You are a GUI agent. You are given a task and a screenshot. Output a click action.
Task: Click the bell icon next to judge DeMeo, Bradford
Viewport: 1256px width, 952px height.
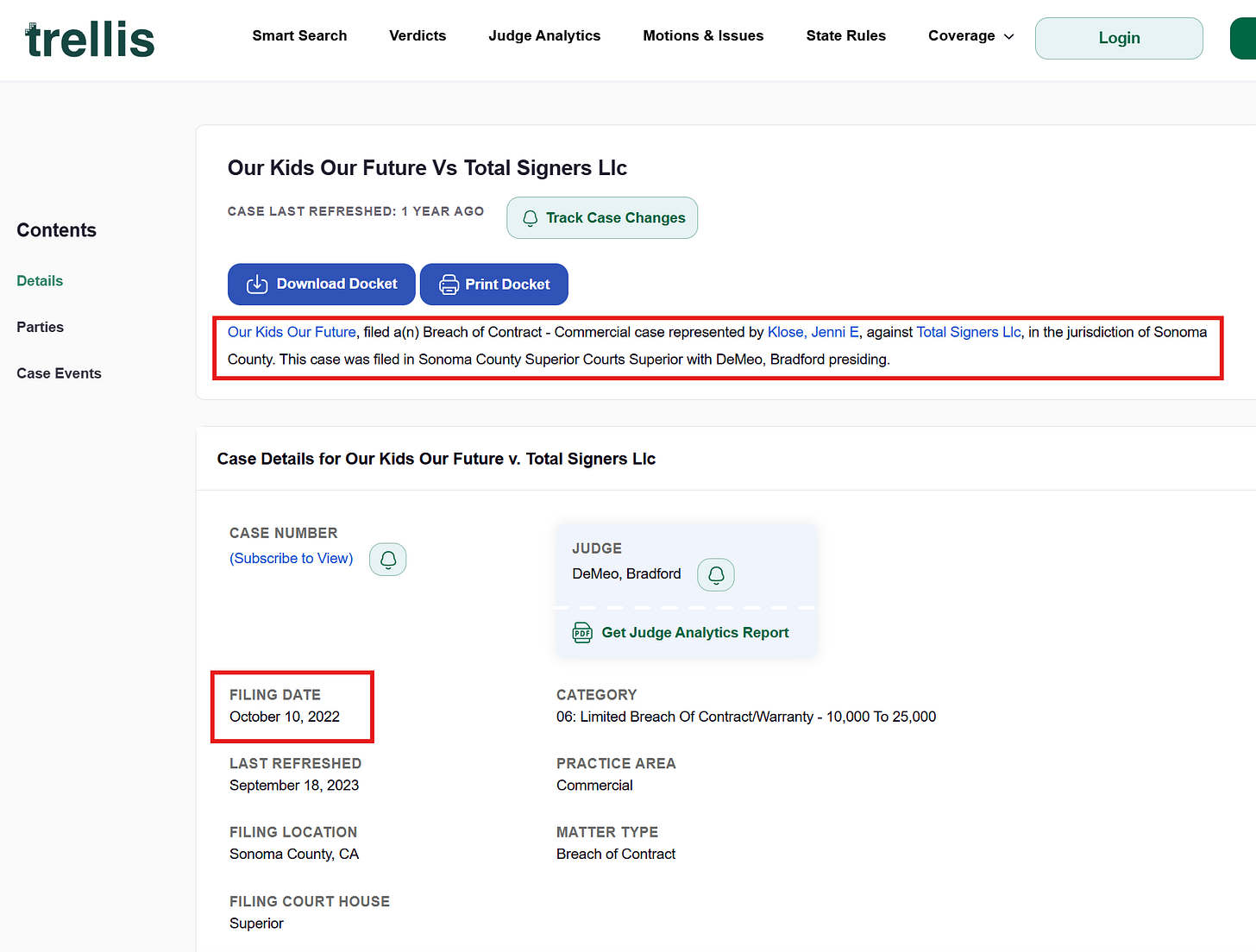716,575
